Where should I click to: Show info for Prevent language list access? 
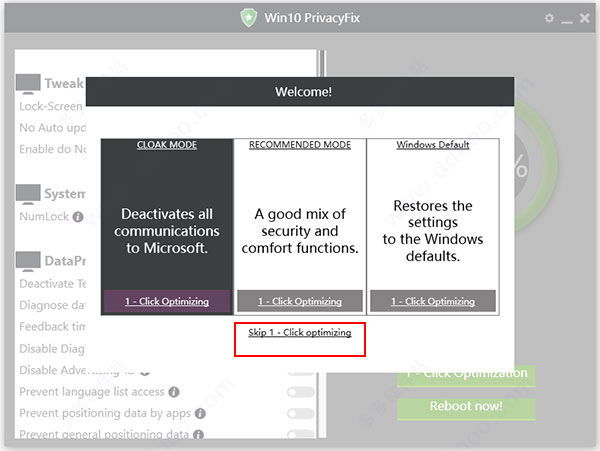(x=174, y=392)
